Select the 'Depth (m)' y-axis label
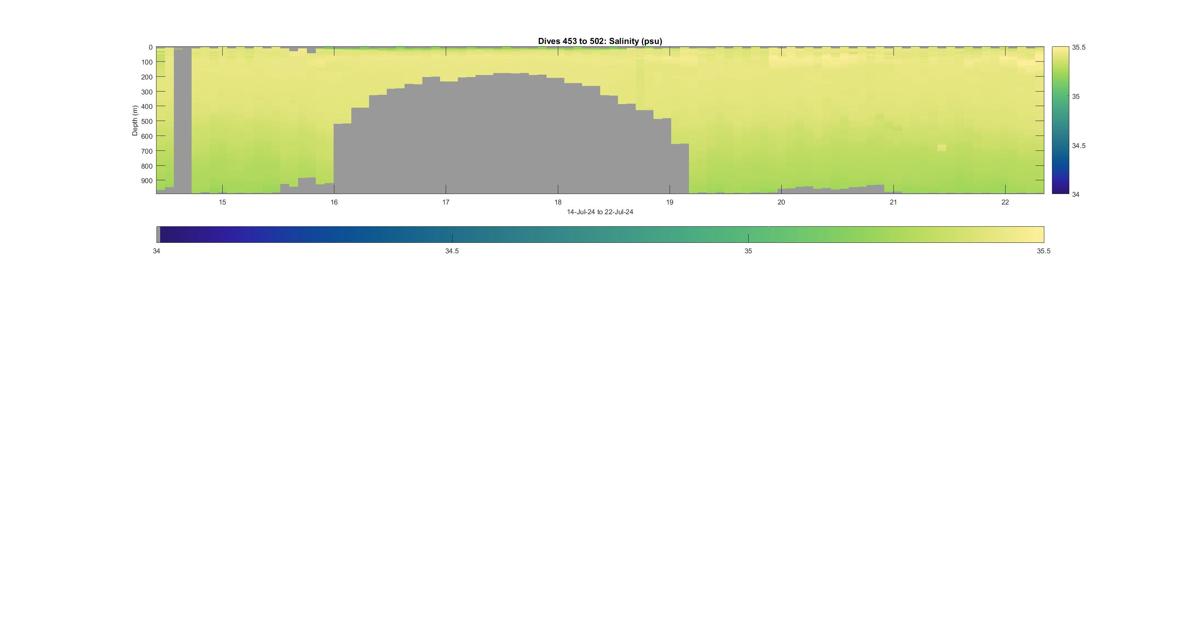 134,120
